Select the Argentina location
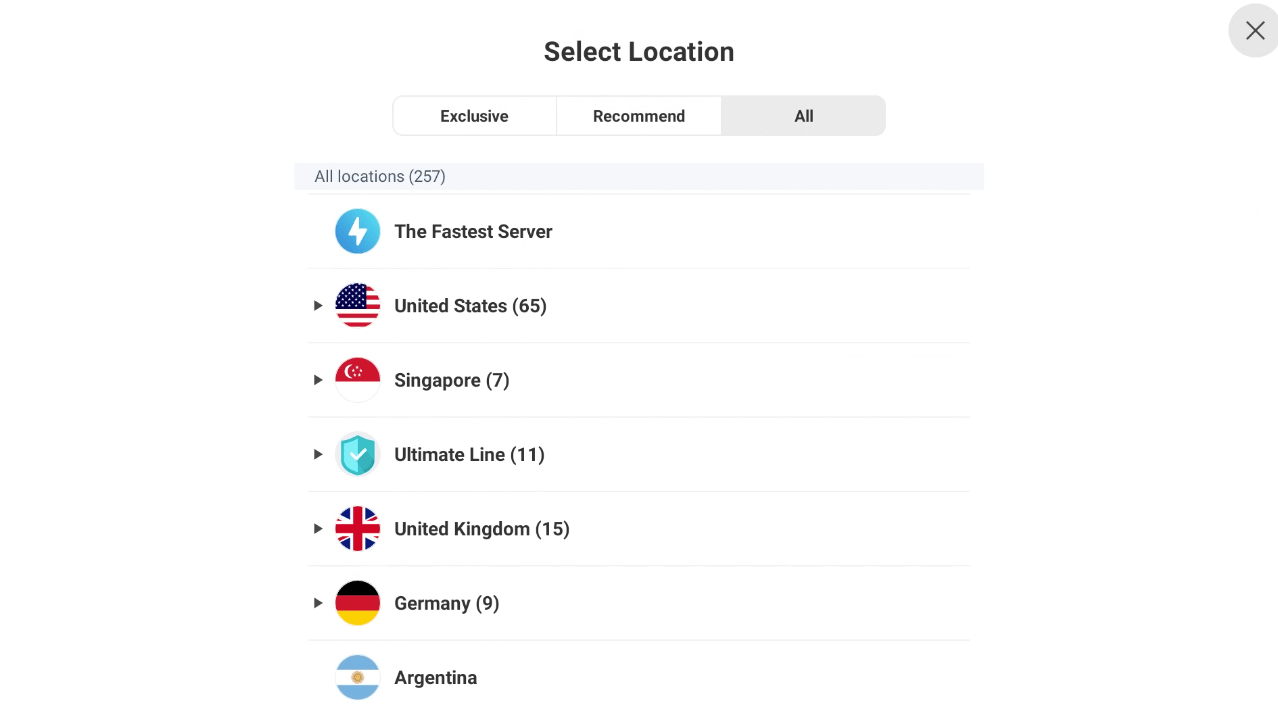The width and height of the screenshot is (1278, 708). tap(436, 678)
